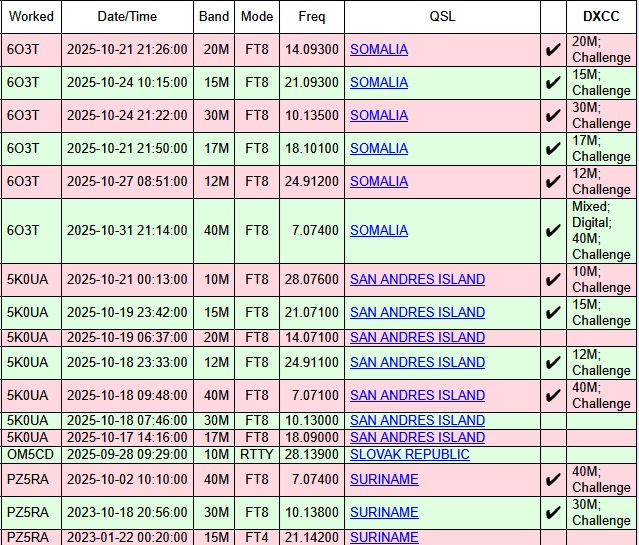Select date 2023-10-18 20:56:00 cell

127,513
